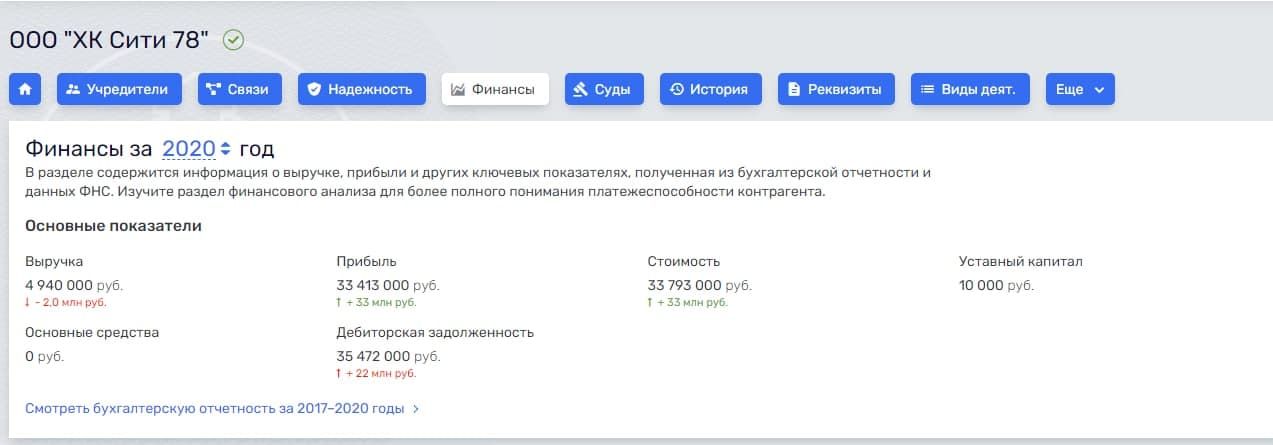Screen dimensions: 1273x445
Task: Click the Стоимость label
Action: [x=684, y=262]
